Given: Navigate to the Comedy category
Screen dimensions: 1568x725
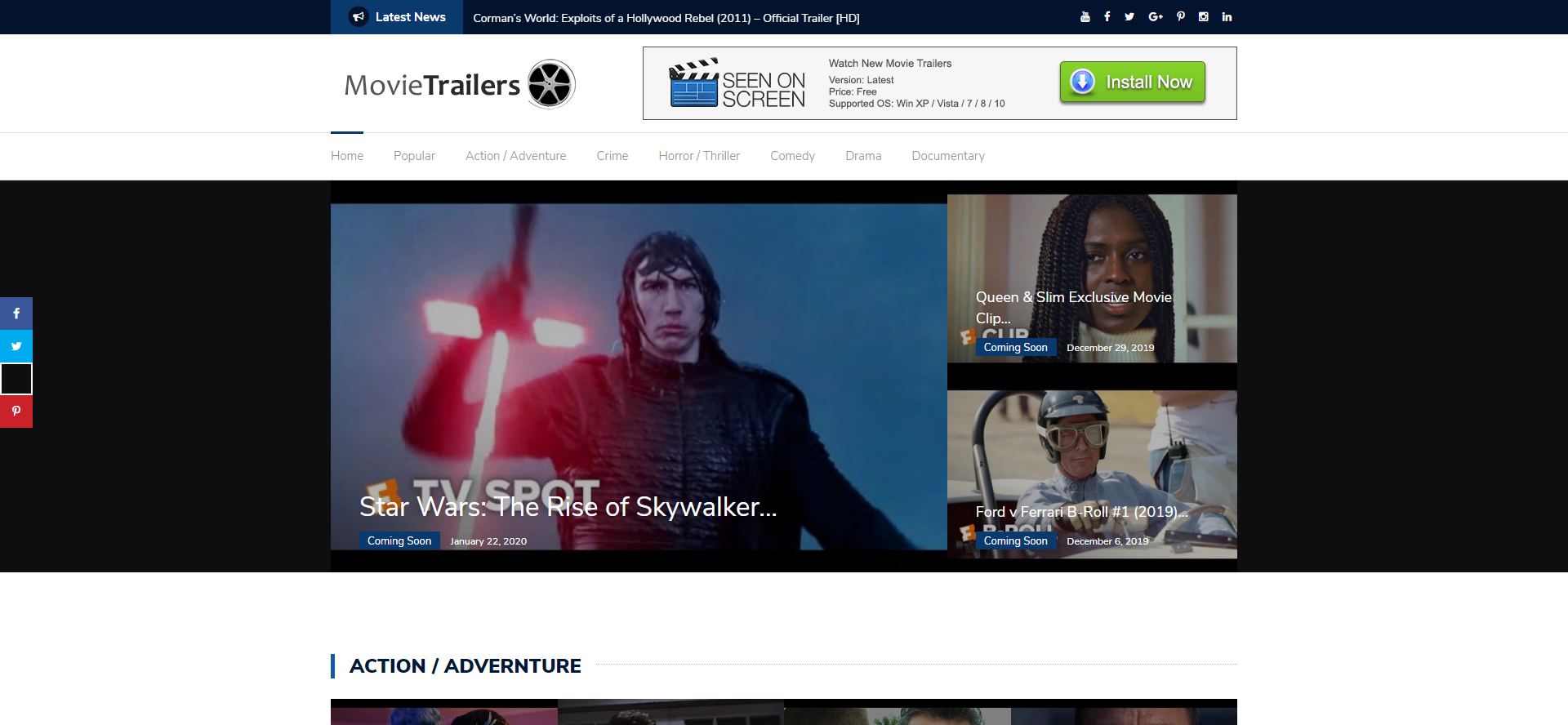Looking at the screenshot, I should tap(792, 156).
